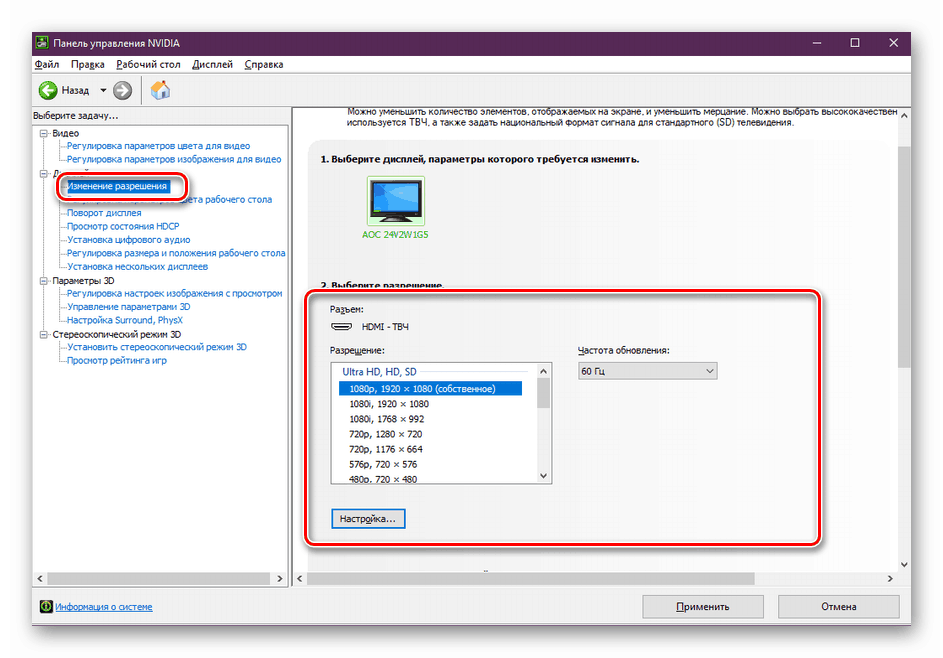Click the HDMI connector icon
This screenshot has width=943, height=658.
click(342, 327)
